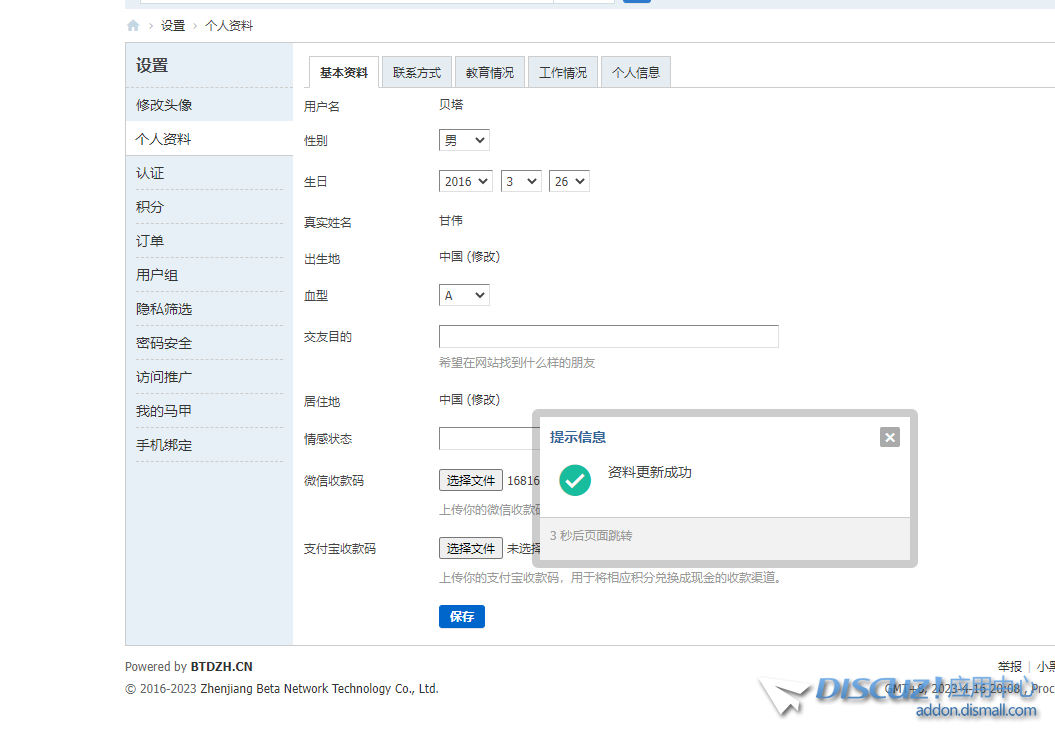Click the 举报 link at page bottom

[x=1010, y=665]
